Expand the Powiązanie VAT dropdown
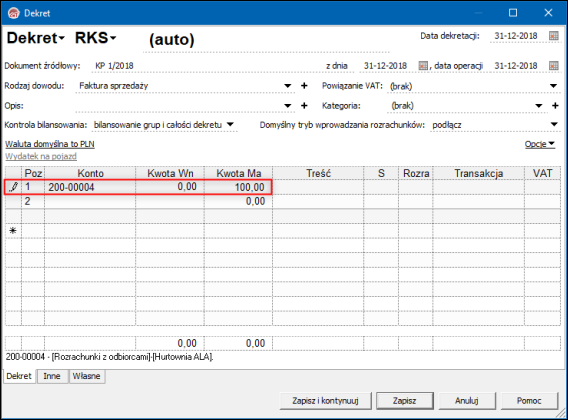 click(x=553, y=86)
